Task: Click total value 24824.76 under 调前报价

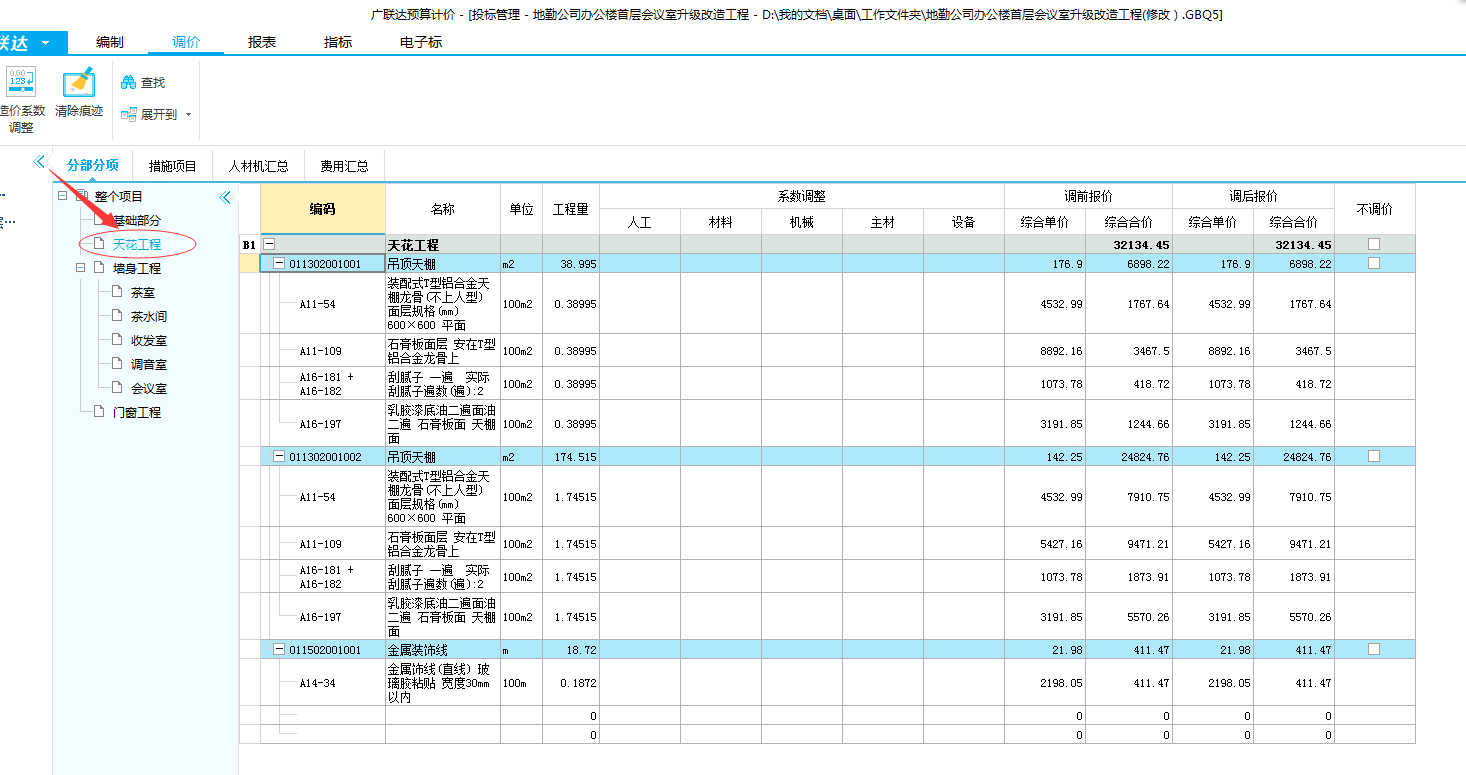Action: point(1128,456)
